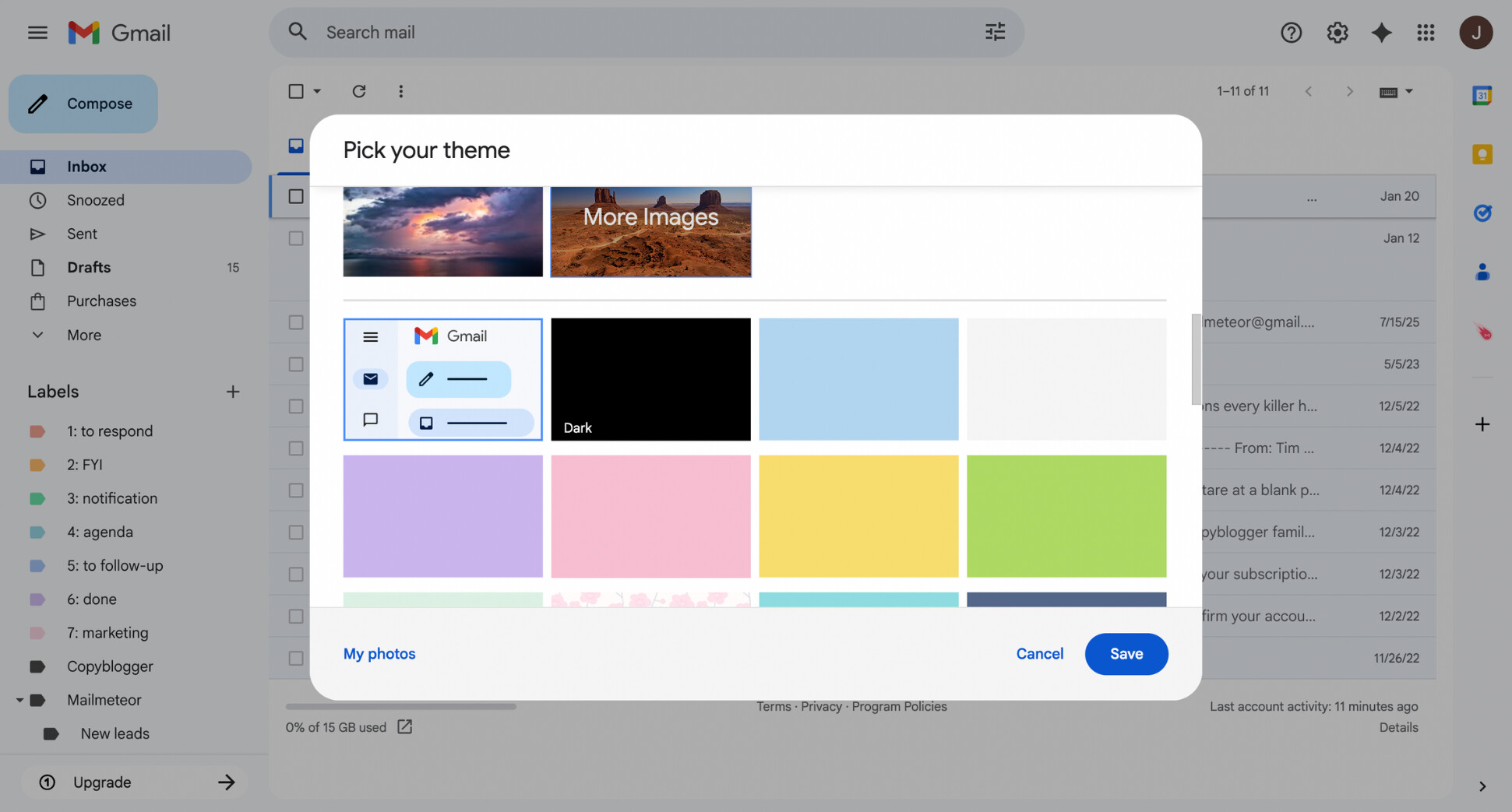Screen dimensions: 1512x812
Task: Select the pink theme color swatch
Action: 650,516
